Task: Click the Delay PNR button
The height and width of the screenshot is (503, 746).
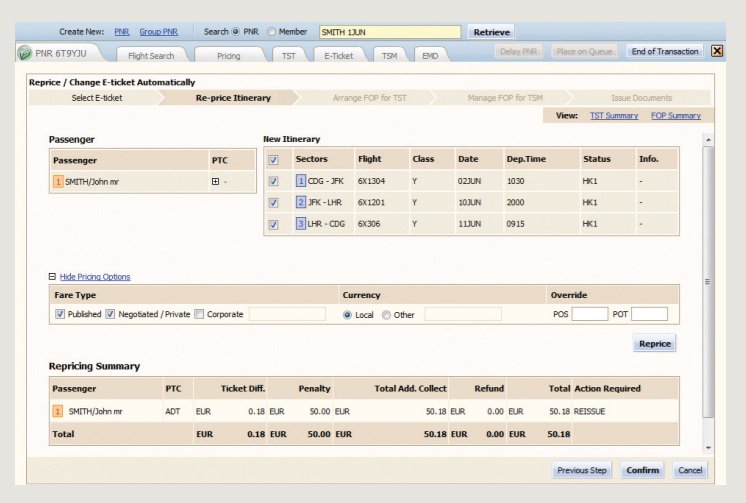Action: tap(518, 51)
